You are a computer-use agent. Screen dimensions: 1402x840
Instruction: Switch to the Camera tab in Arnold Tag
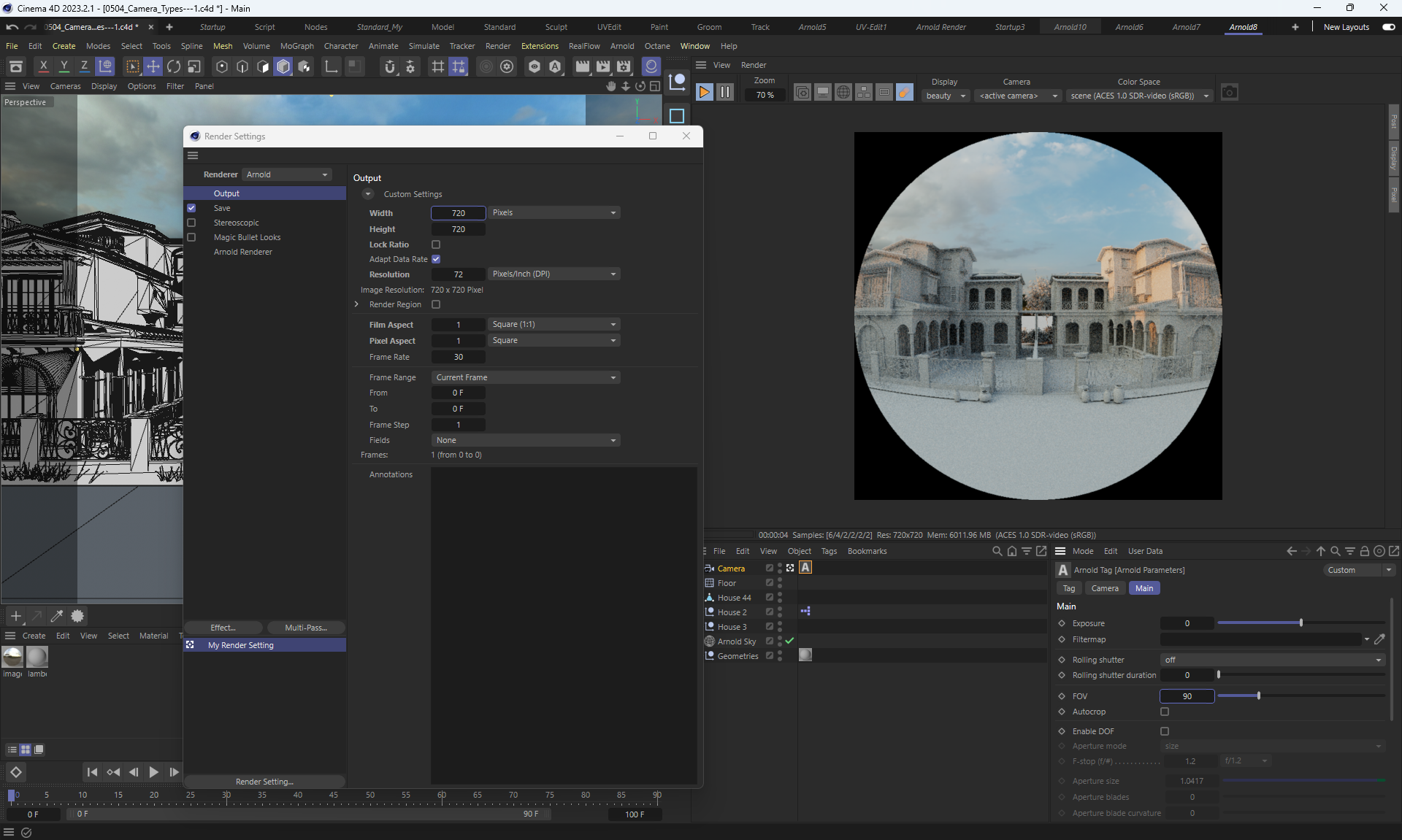pyautogui.click(x=1104, y=588)
